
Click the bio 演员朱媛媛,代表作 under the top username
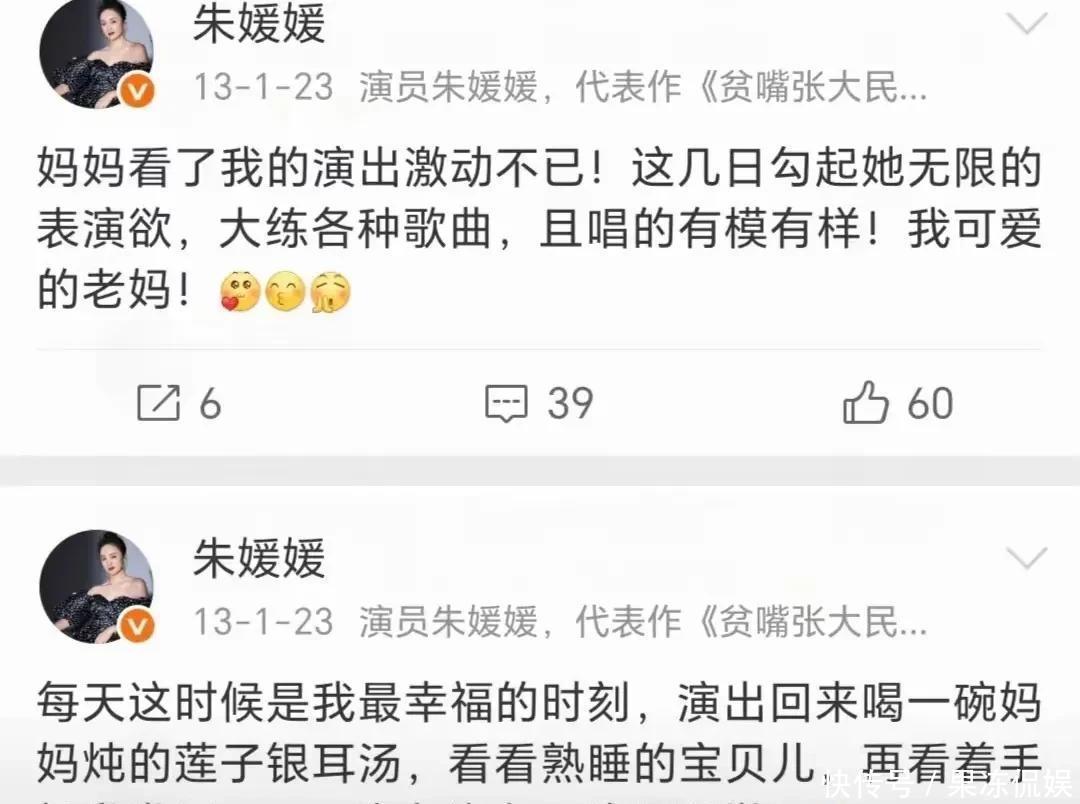[643, 87]
